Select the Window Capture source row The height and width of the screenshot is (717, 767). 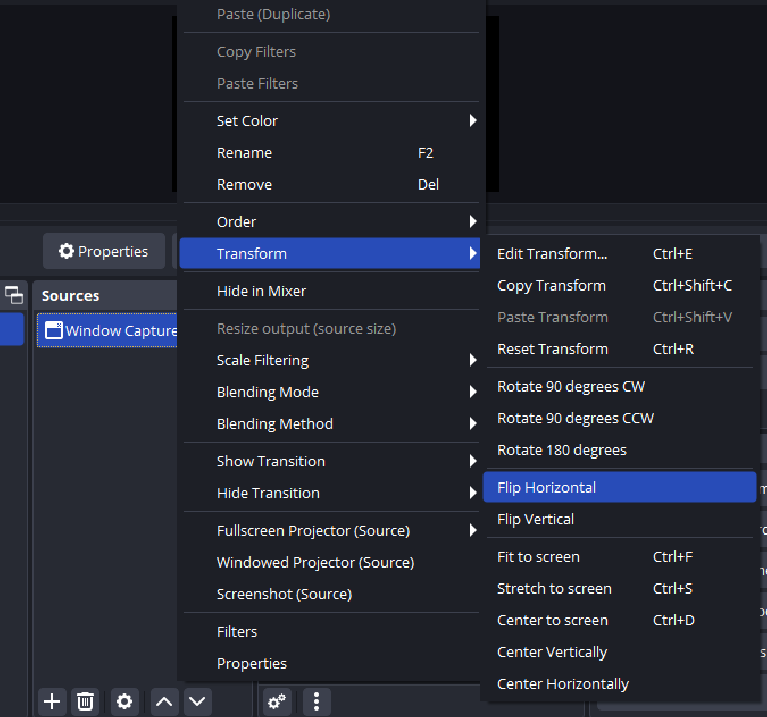pyautogui.click(x=107, y=330)
